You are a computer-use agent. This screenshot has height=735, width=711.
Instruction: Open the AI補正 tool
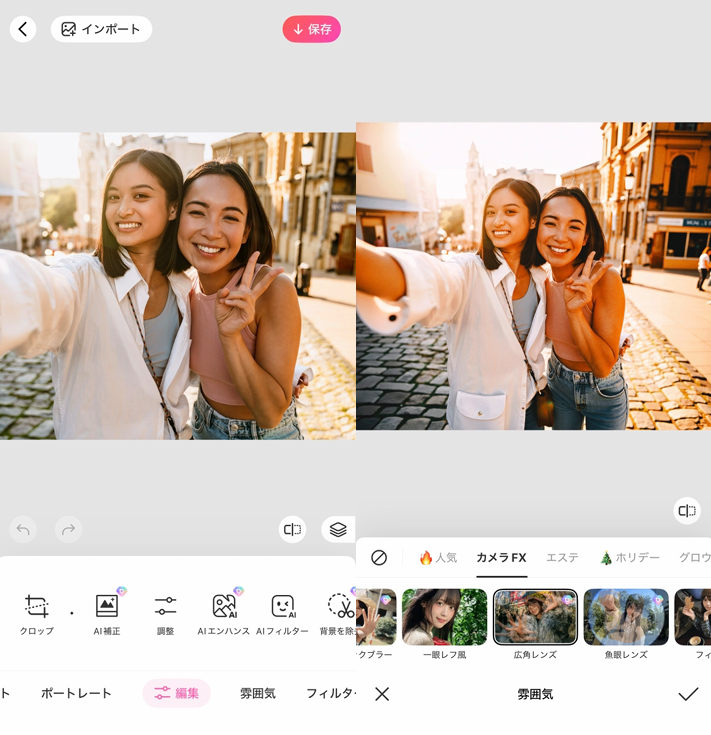pyautogui.click(x=107, y=615)
